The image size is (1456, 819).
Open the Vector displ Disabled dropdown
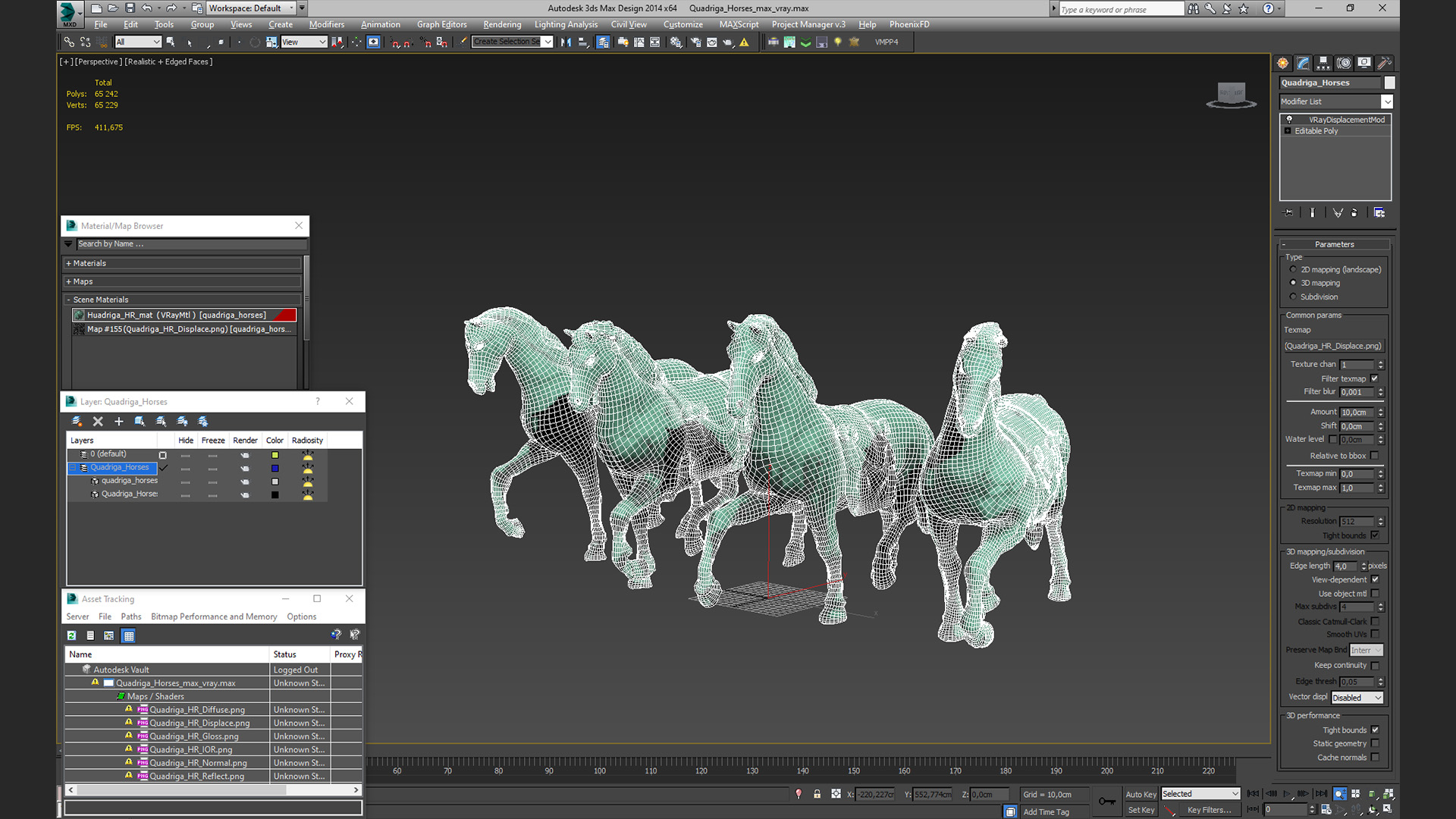tap(1357, 698)
